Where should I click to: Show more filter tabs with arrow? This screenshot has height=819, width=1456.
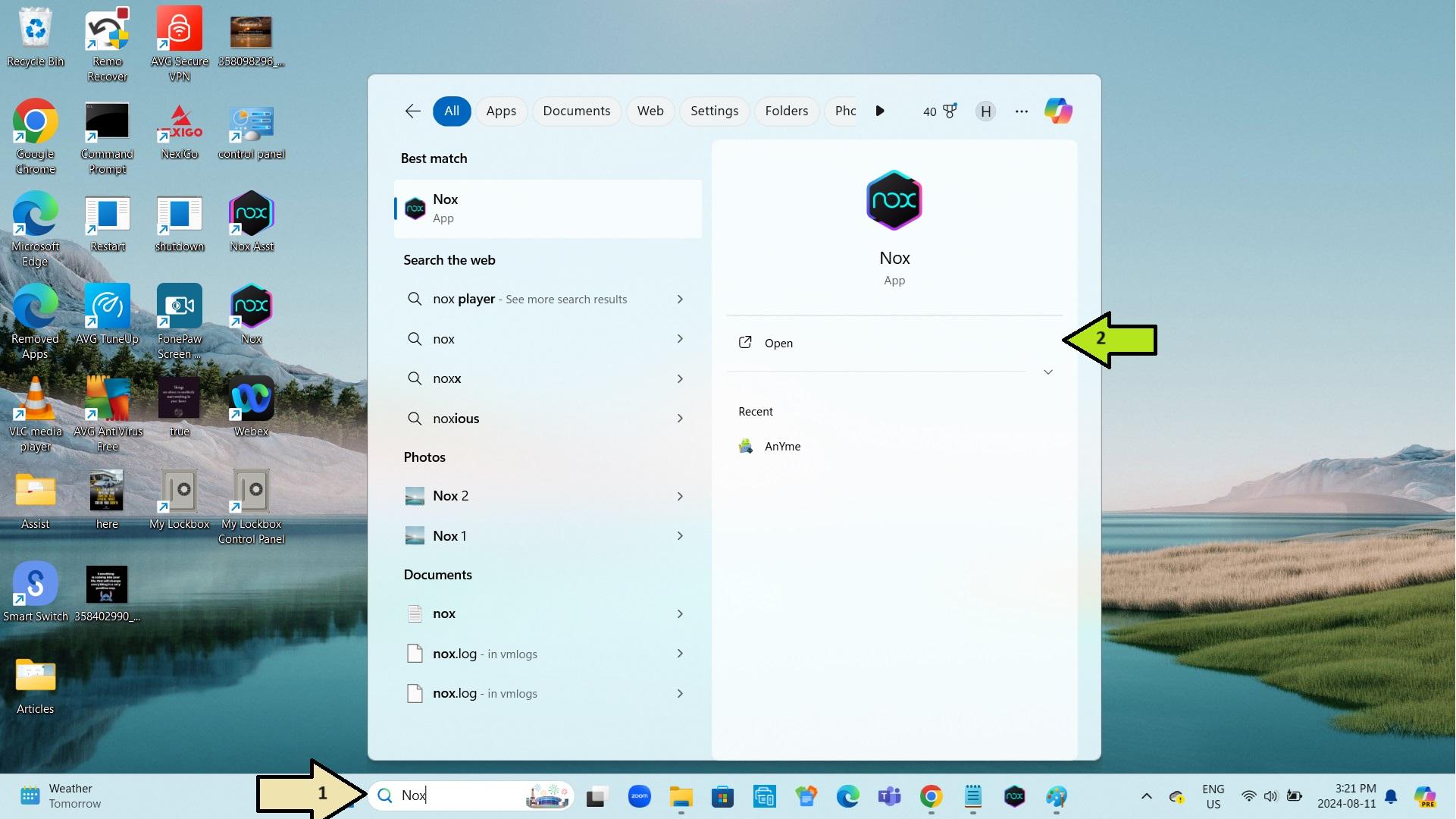(x=879, y=111)
